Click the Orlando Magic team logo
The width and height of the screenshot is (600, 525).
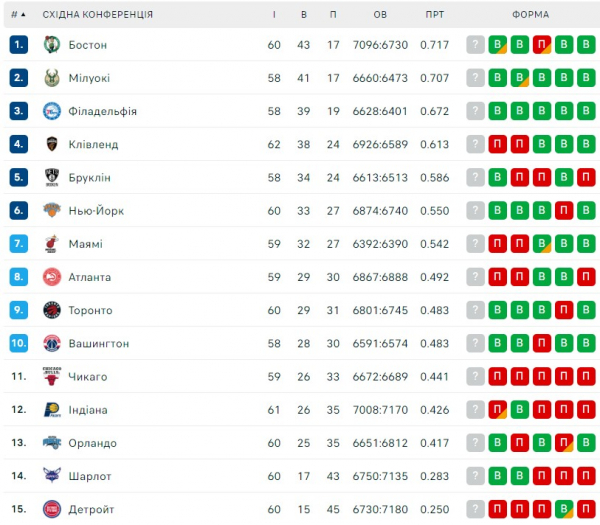(x=52, y=443)
